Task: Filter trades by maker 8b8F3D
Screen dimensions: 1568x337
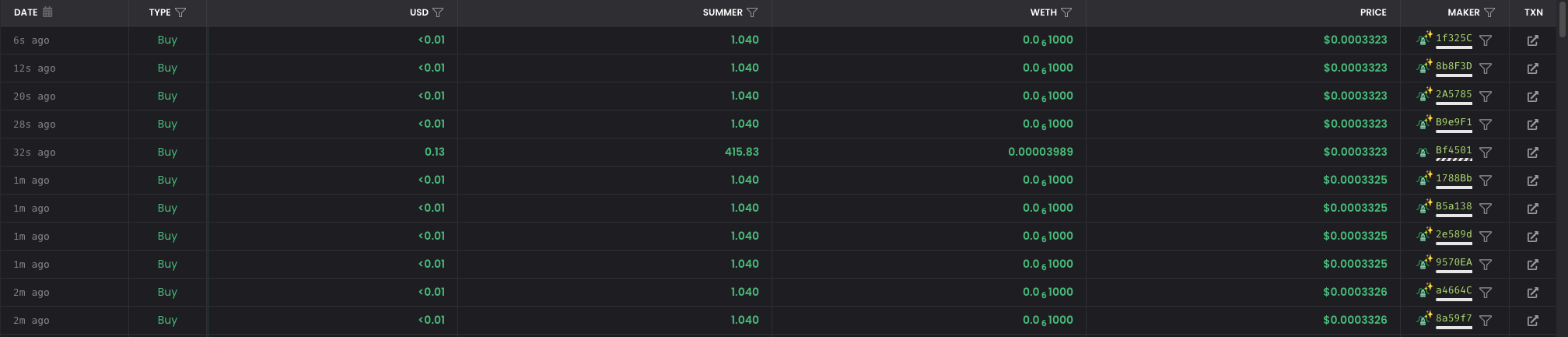Action: pos(1486,68)
